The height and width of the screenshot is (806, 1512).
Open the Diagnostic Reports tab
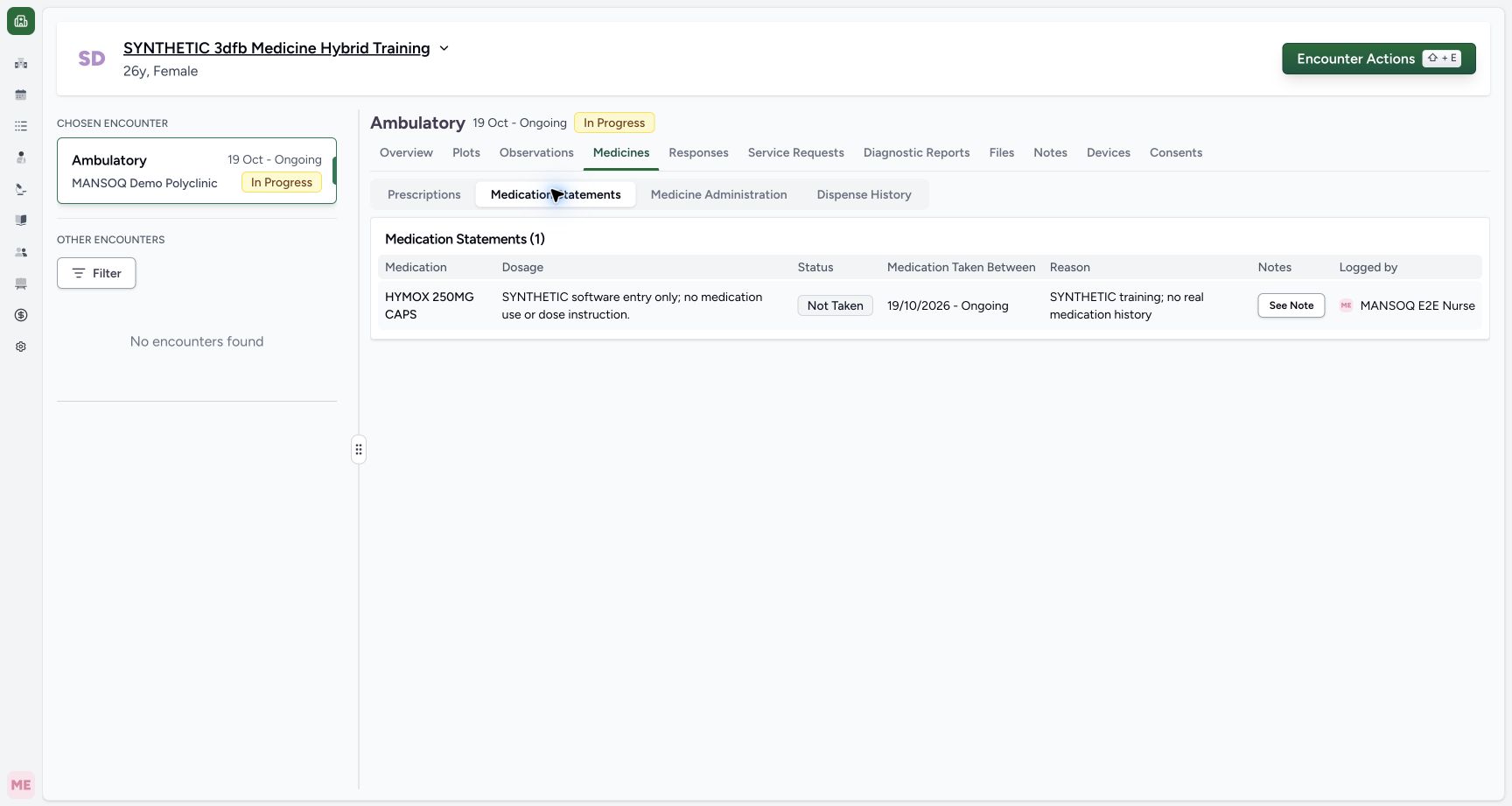pyautogui.click(x=917, y=152)
